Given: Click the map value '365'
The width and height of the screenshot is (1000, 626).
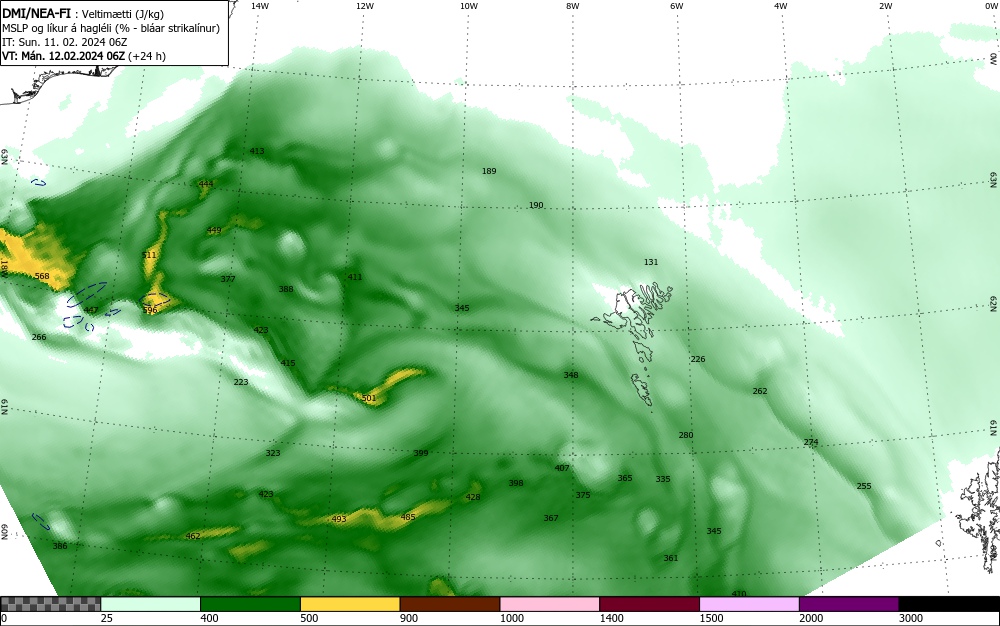Looking at the screenshot, I should 625,477.
